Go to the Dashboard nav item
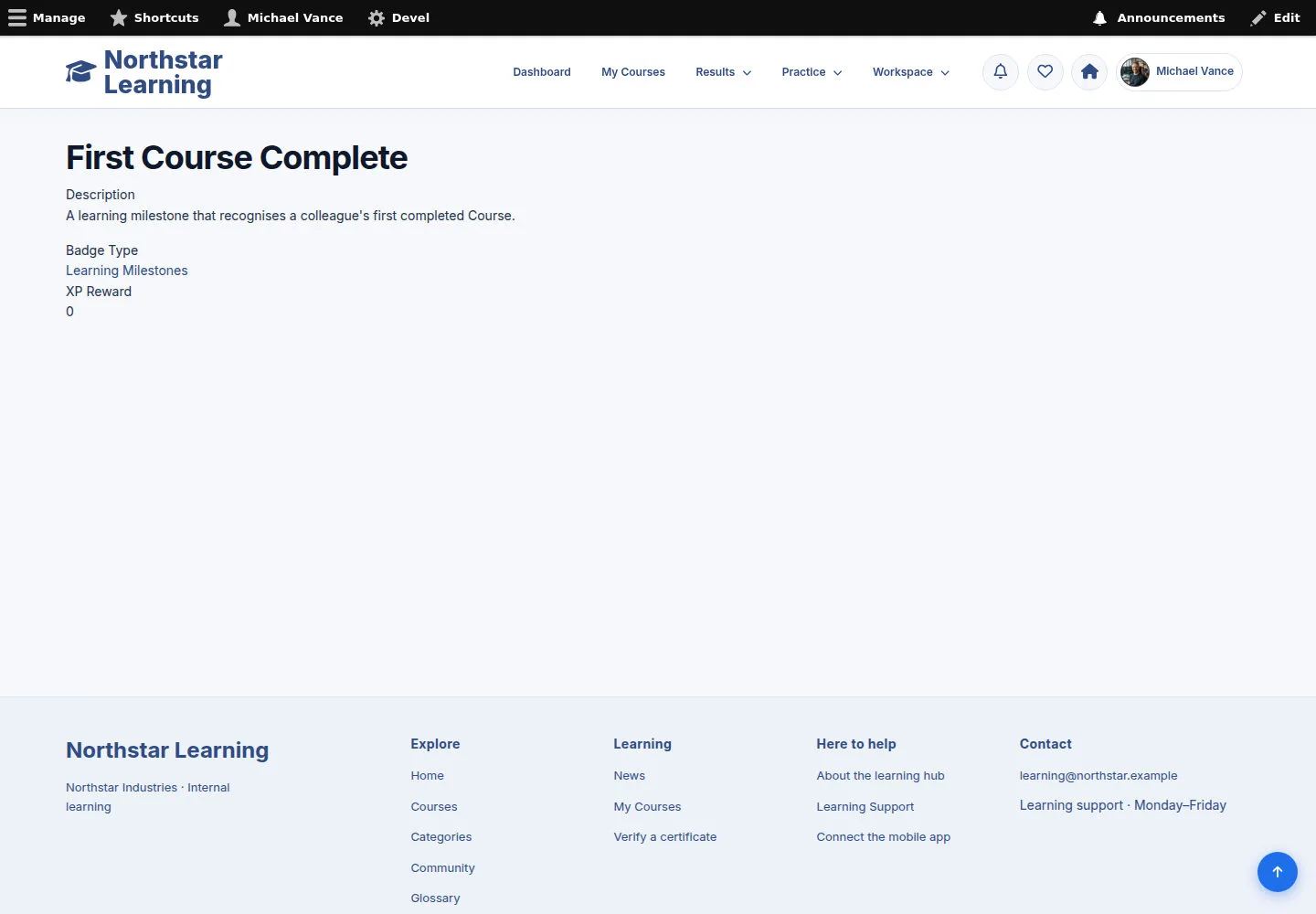The height and width of the screenshot is (914, 1316). 542,72
